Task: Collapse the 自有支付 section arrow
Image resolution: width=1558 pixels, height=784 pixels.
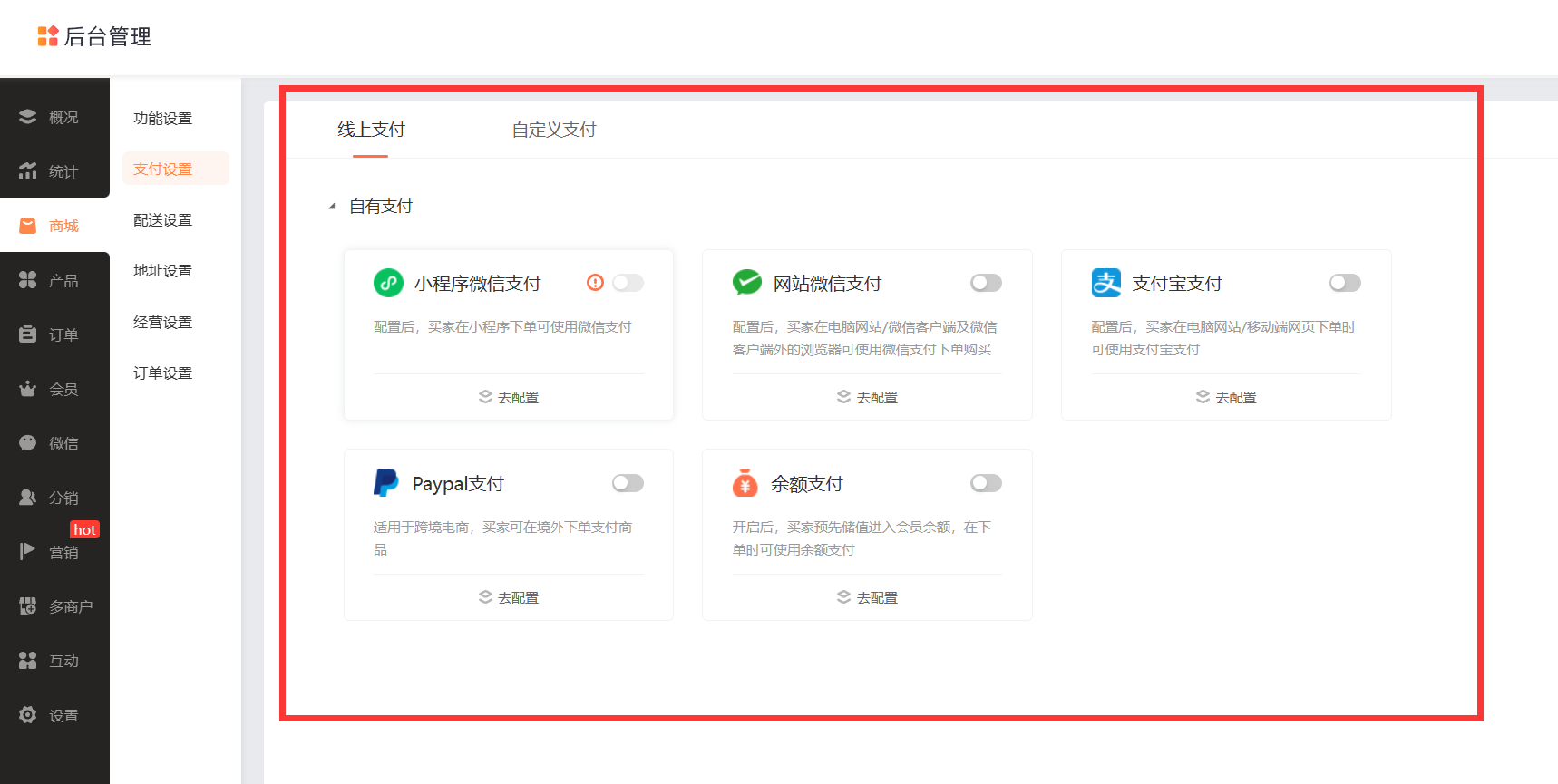Action: pos(332,207)
